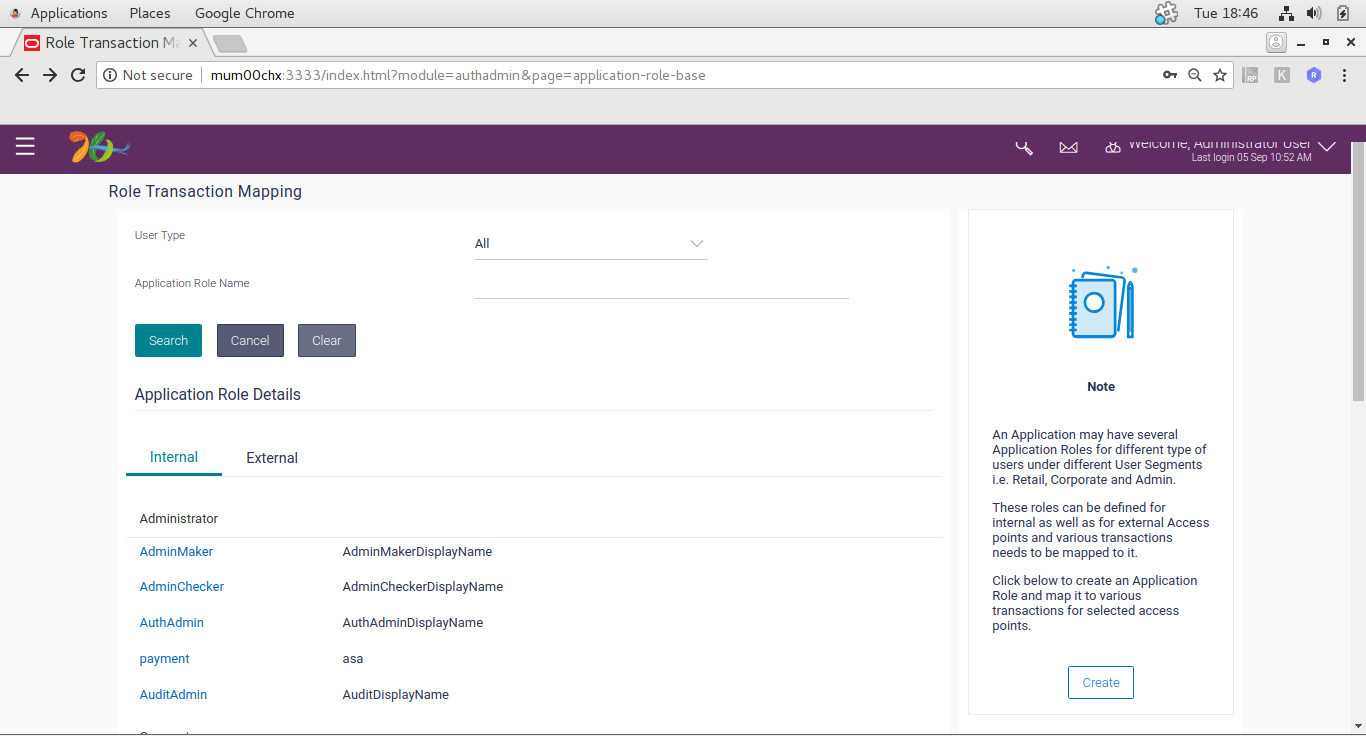
Task: Bookmark this page with the star icon
Action: click(x=1220, y=75)
